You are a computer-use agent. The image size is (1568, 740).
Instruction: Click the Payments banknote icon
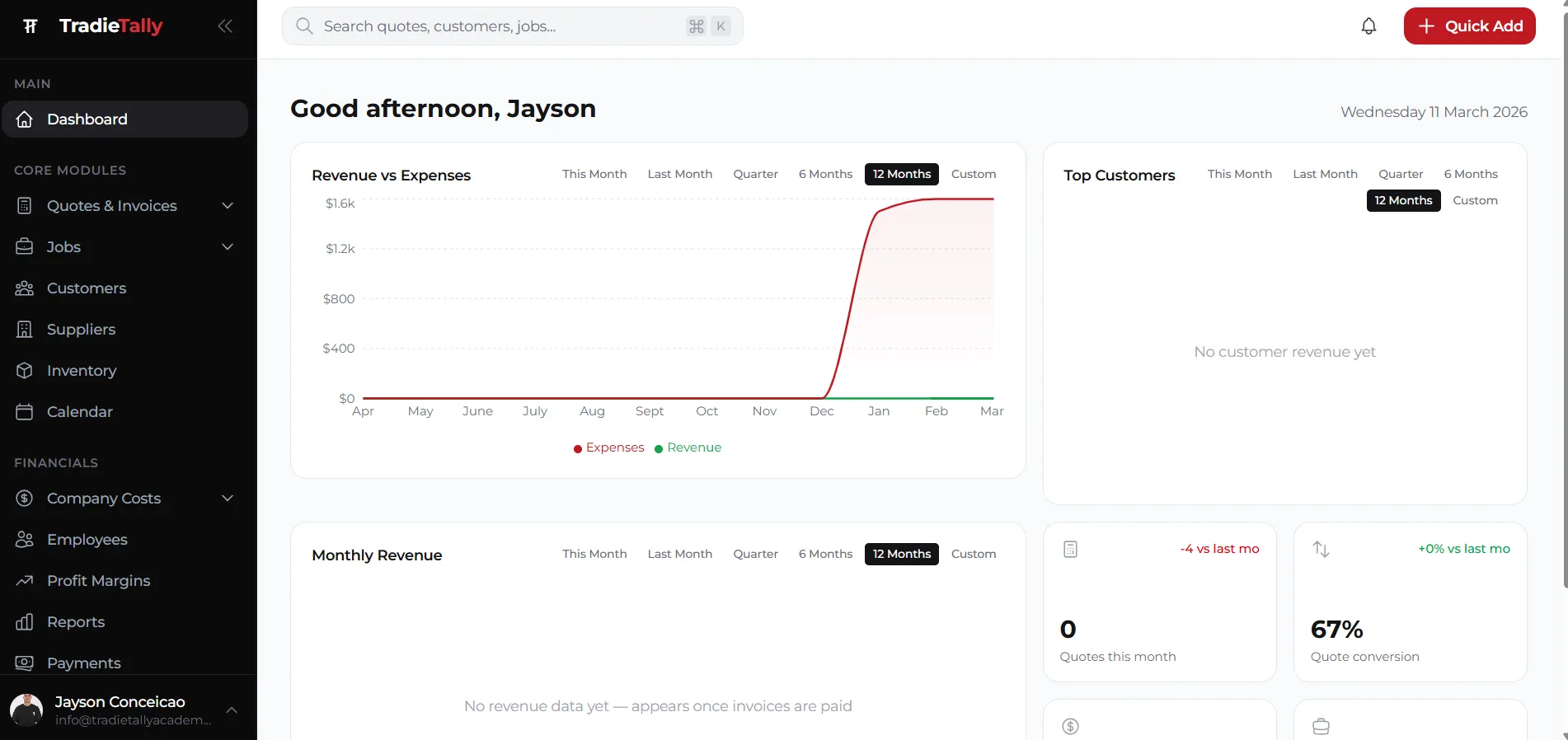[x=25, y=663]
